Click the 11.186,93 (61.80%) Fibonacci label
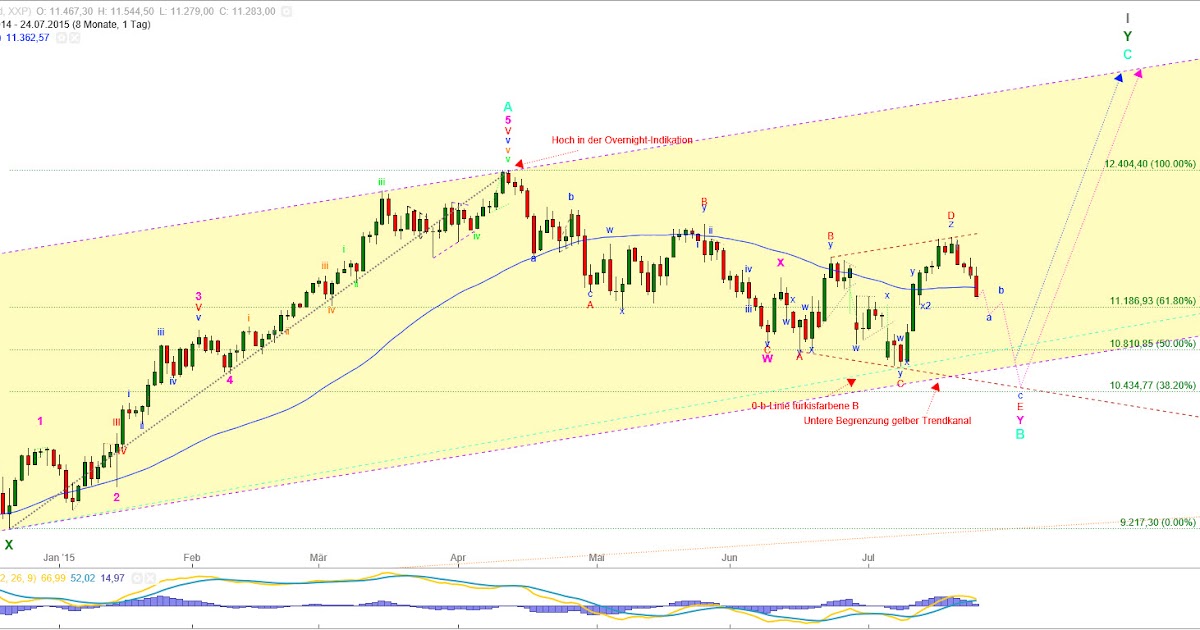Screen dimensions: 1200x630 [1152, 300]
